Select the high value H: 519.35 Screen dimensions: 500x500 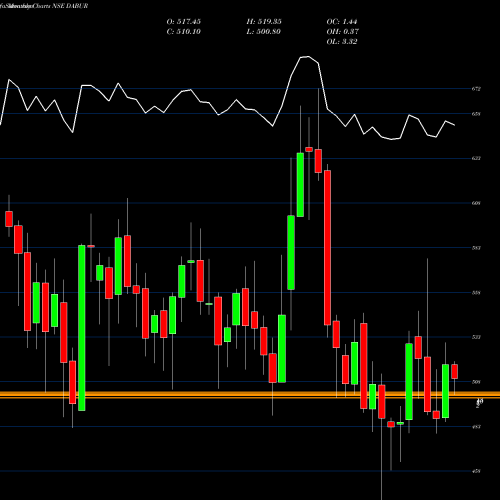click(x=264, y=22)
